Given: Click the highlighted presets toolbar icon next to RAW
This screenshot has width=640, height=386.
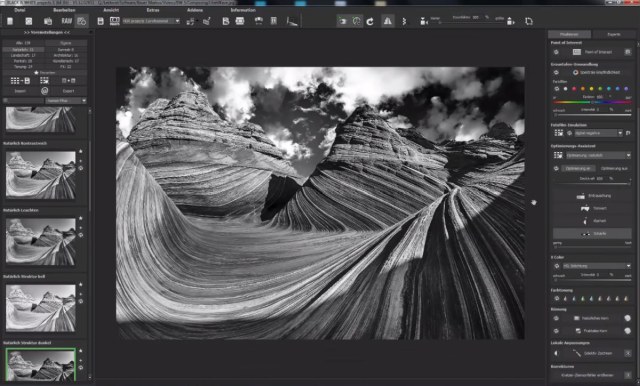Looking at the screenshot, I should pos(82,21).
